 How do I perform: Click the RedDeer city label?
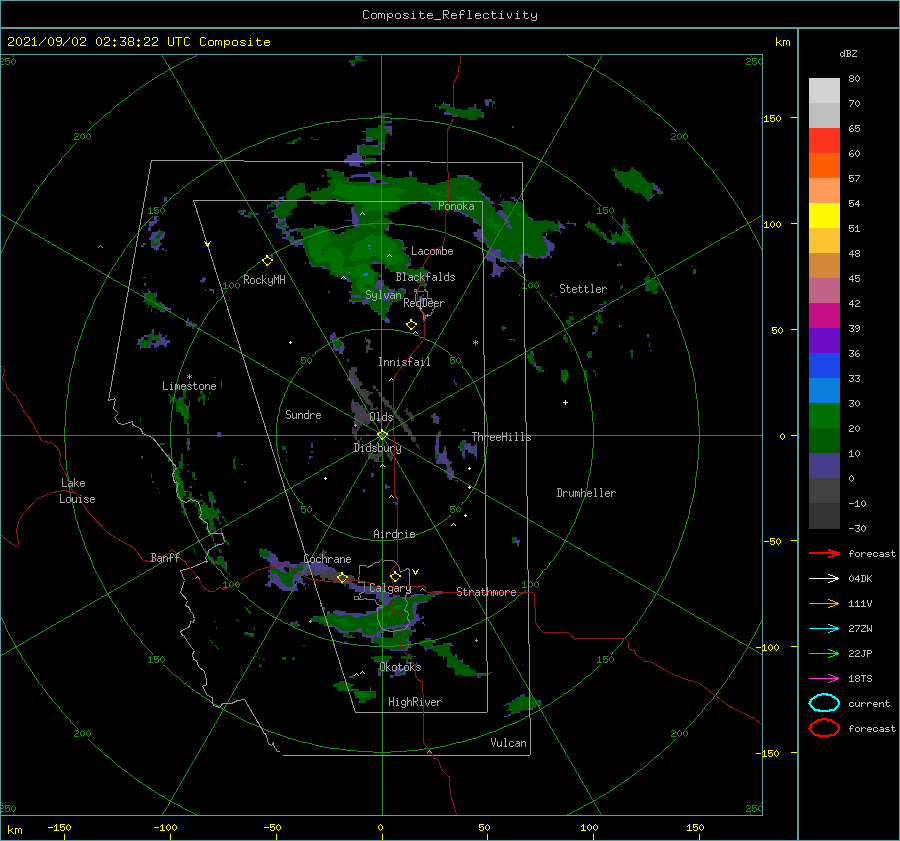coord(424,303)
